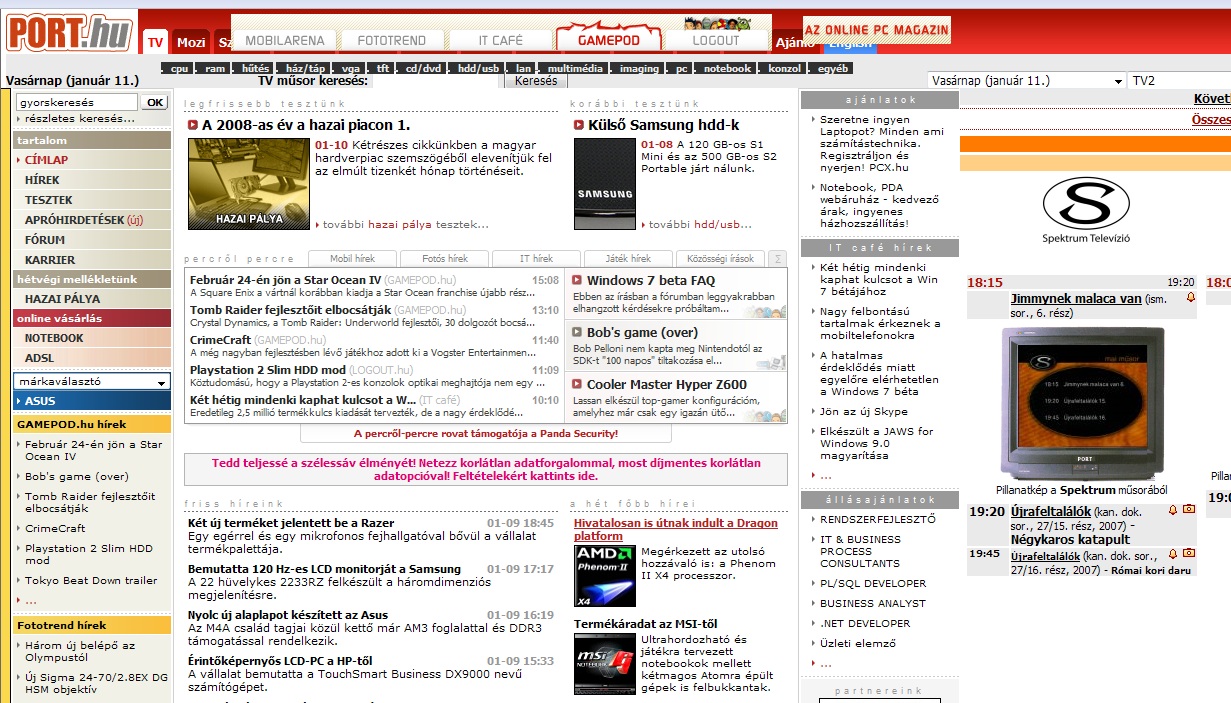Click the bell icon for Jimmynek malaca van

coord(1190,298)
